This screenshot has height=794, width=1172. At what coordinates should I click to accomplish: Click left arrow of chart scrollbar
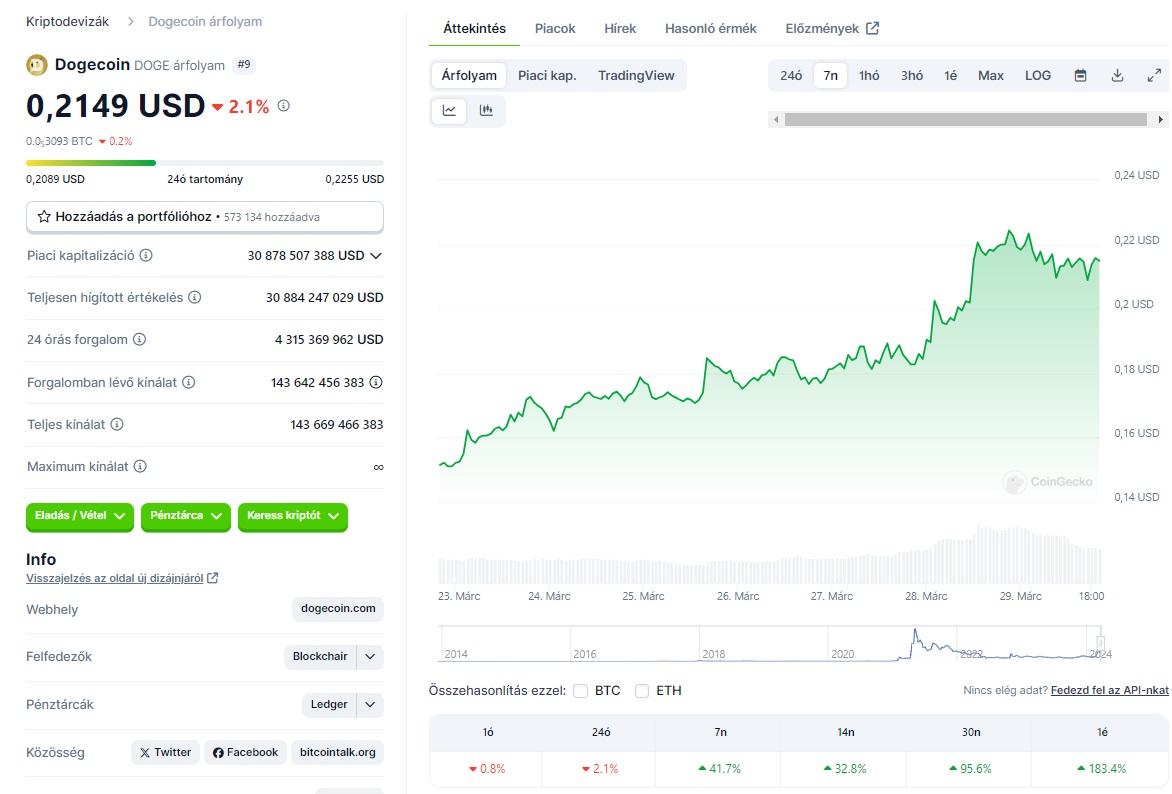(777, 120)
